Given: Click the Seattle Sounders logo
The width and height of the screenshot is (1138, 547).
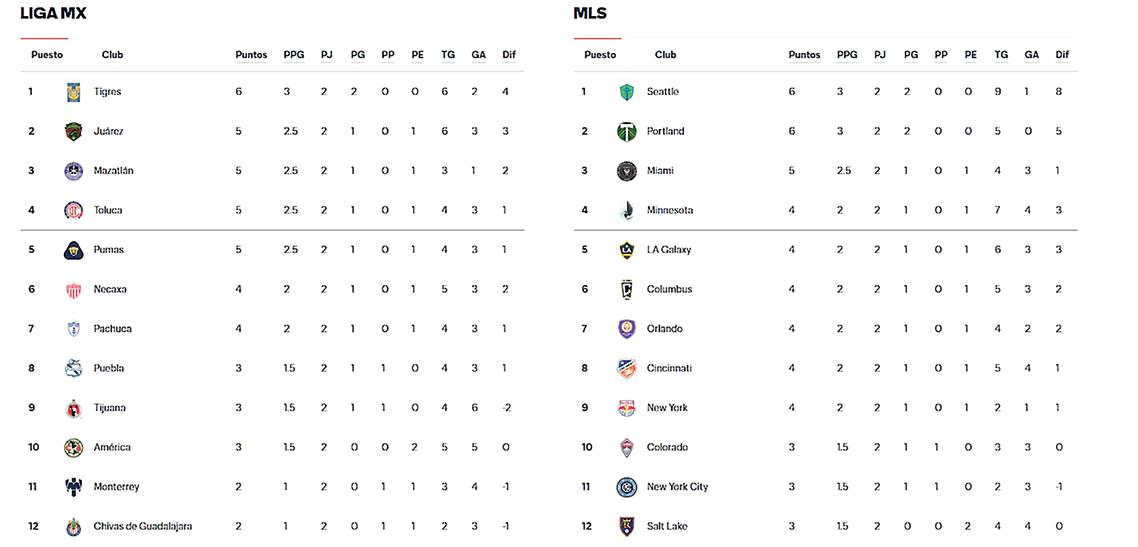Looking at the screenshot, I should click(626, 92).
